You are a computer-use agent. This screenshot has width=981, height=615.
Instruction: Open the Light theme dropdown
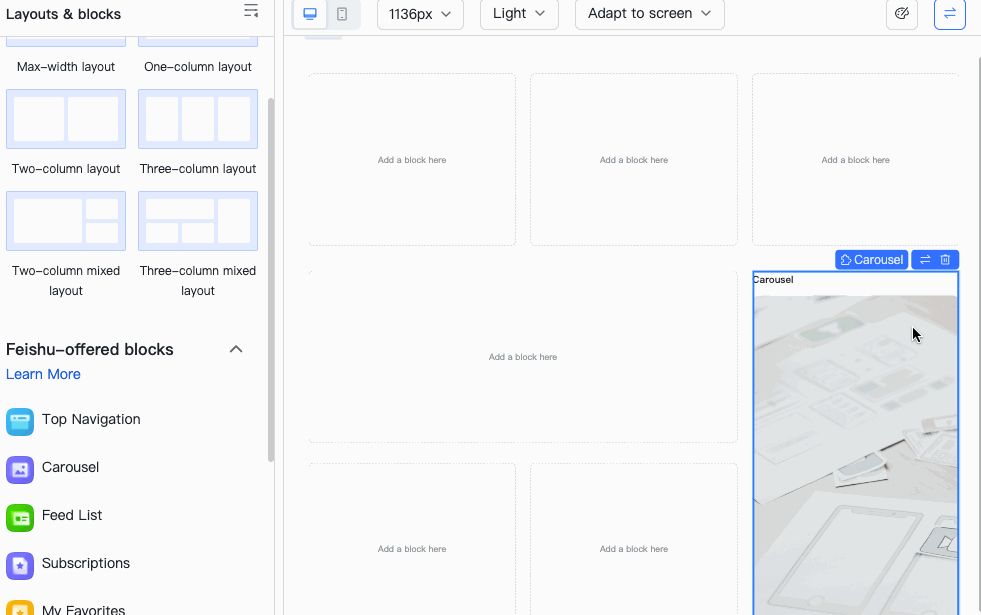pyautogui.click(x=518, y=14)
